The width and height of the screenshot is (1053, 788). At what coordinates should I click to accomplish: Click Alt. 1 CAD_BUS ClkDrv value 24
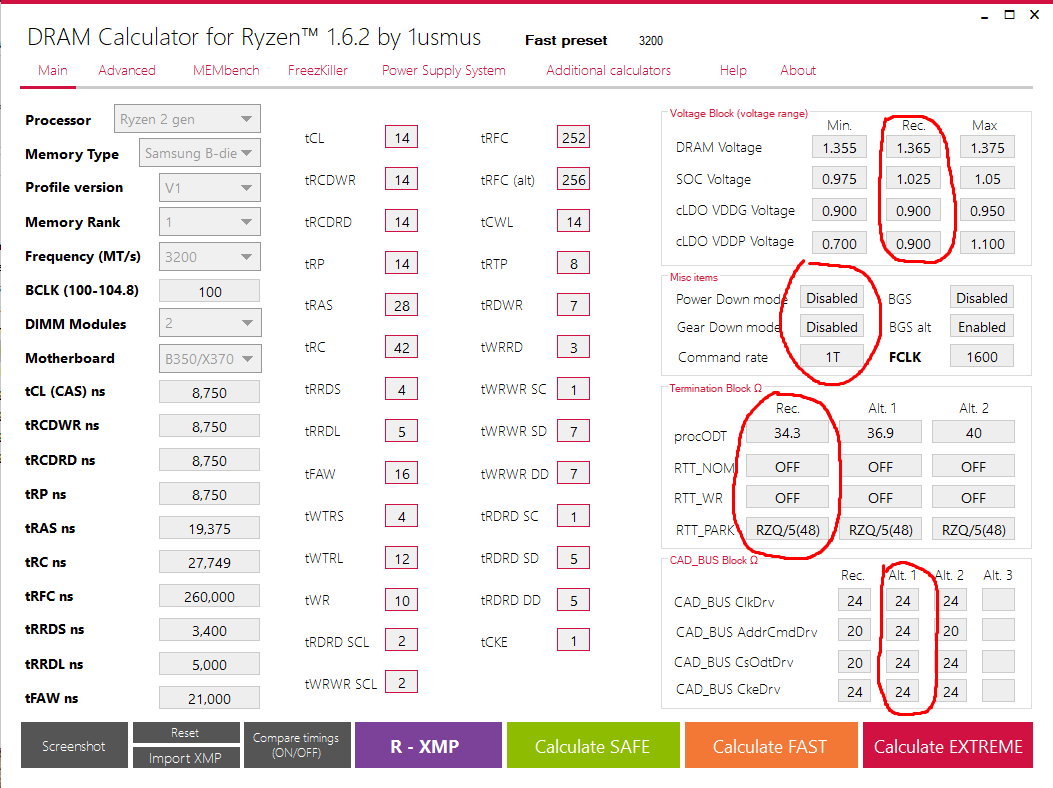click(x=903, y=601)
